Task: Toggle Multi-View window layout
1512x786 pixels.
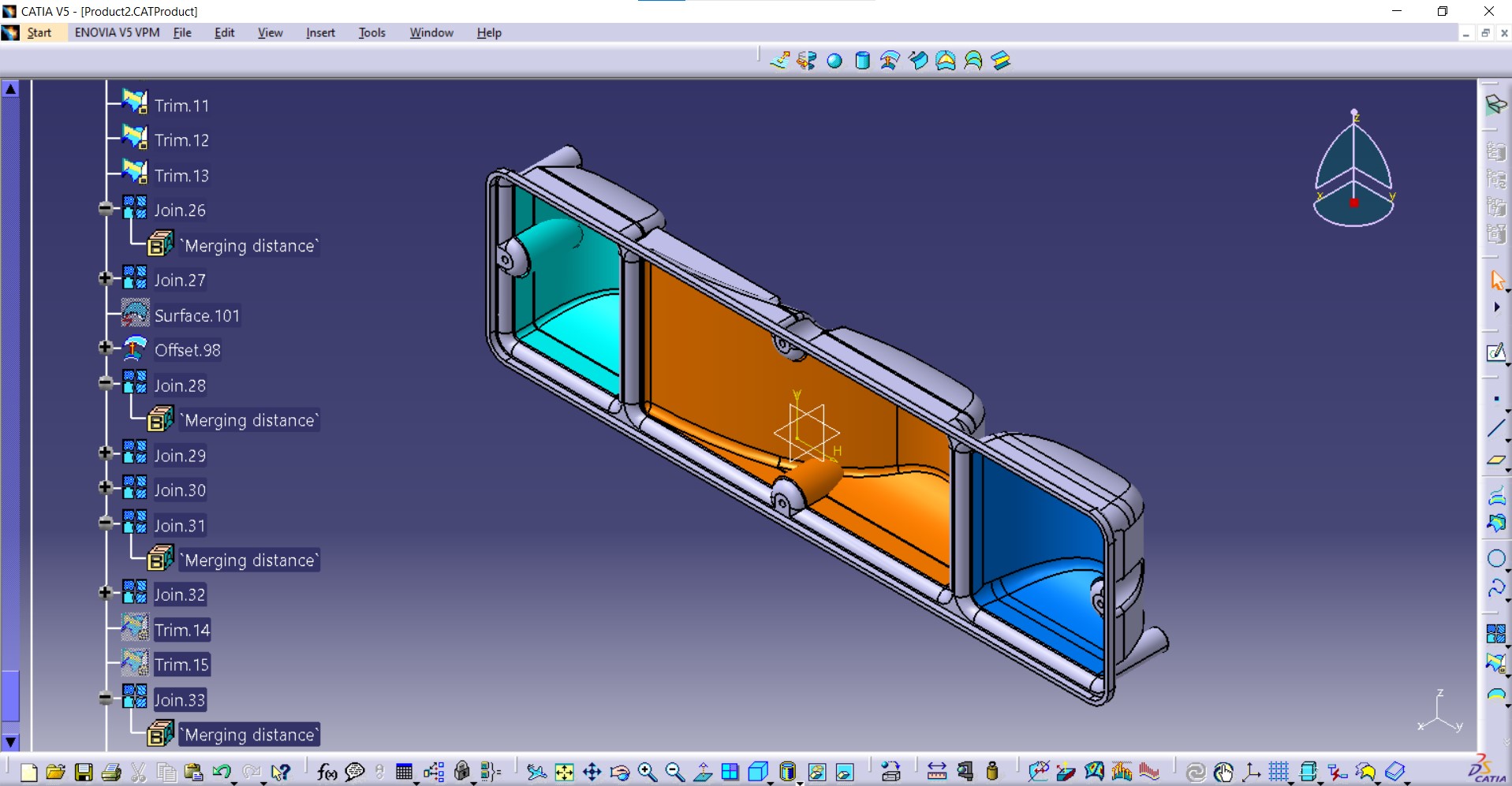Action: pyautogui.click(x=730, y=772)
